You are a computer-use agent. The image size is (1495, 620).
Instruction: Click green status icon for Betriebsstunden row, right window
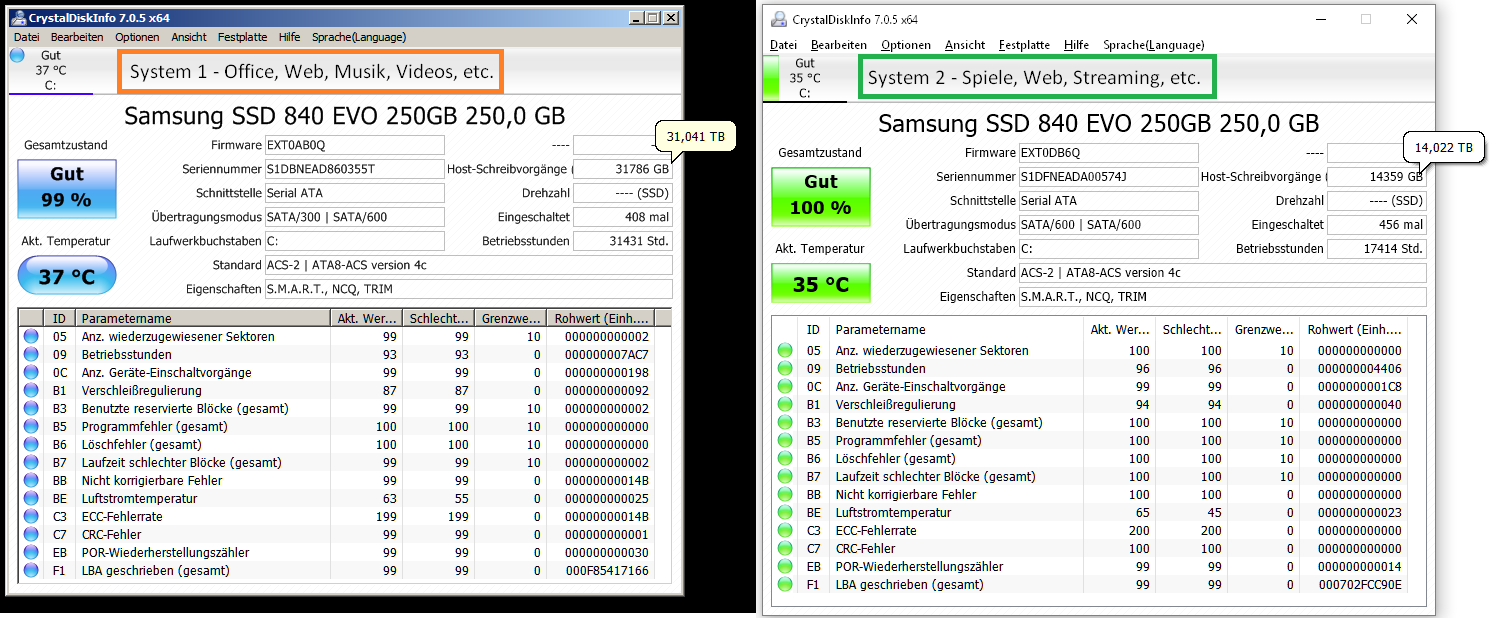[x=785, y=369]
